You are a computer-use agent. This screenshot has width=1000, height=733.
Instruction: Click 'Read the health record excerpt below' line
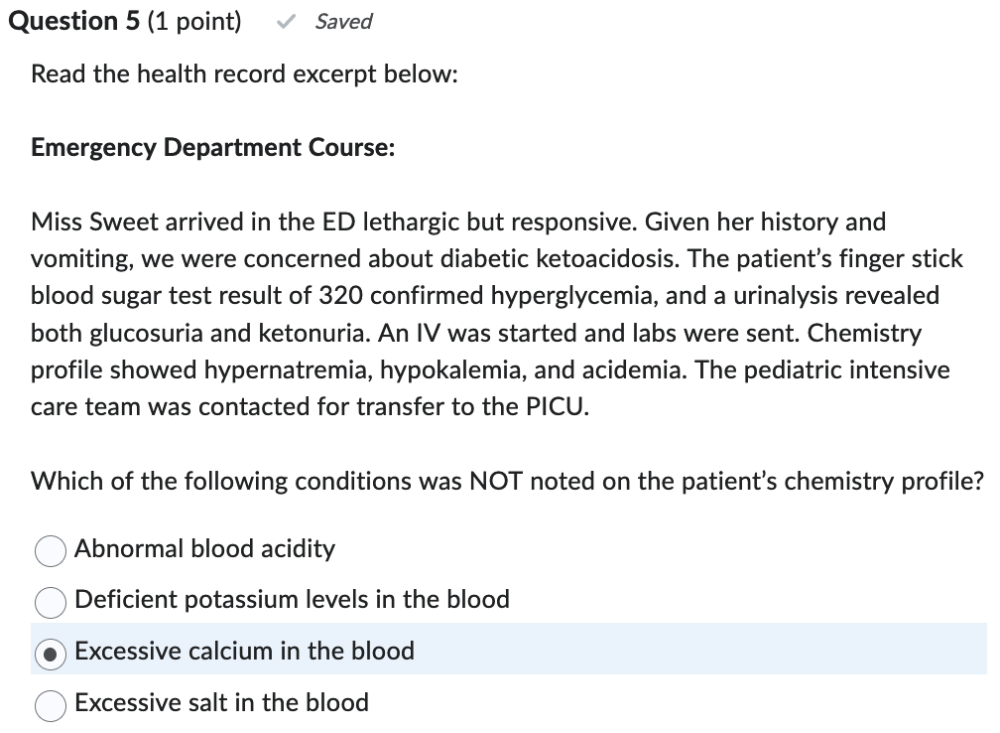click(244, 75)
